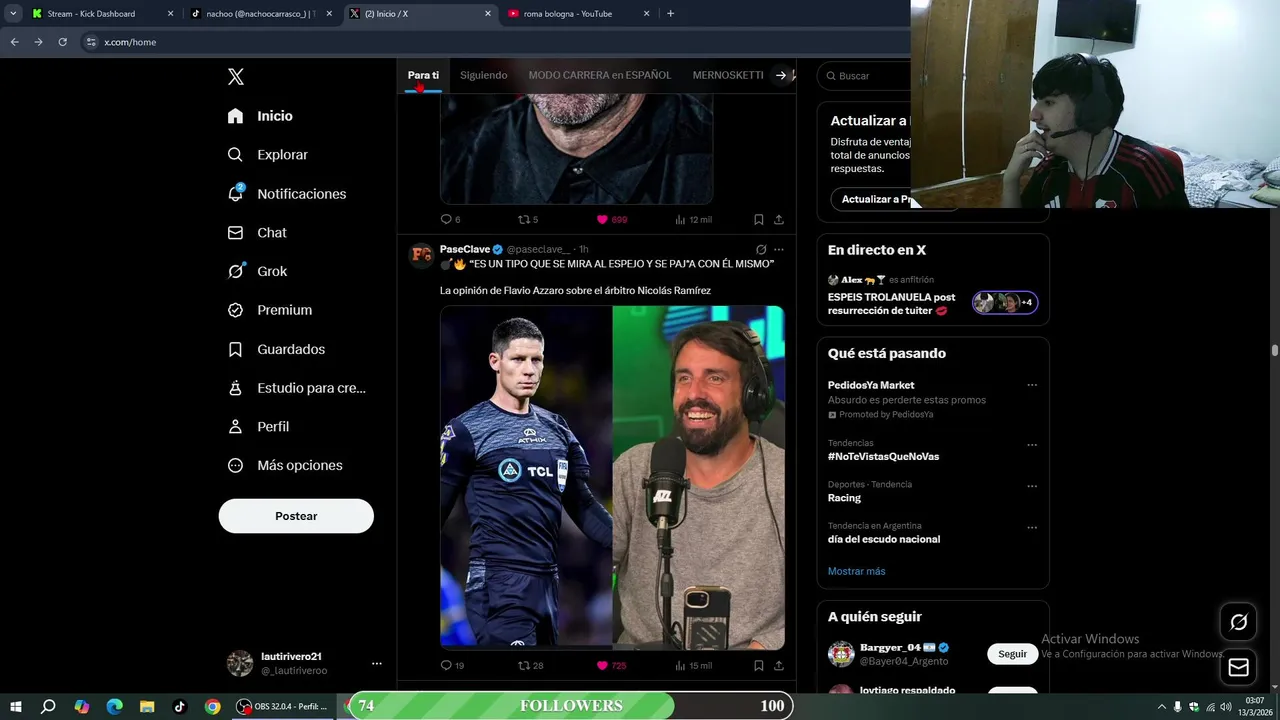The image size is (1280, 720).
Task: Open Estudio para creadores
Action: [296, 388]
